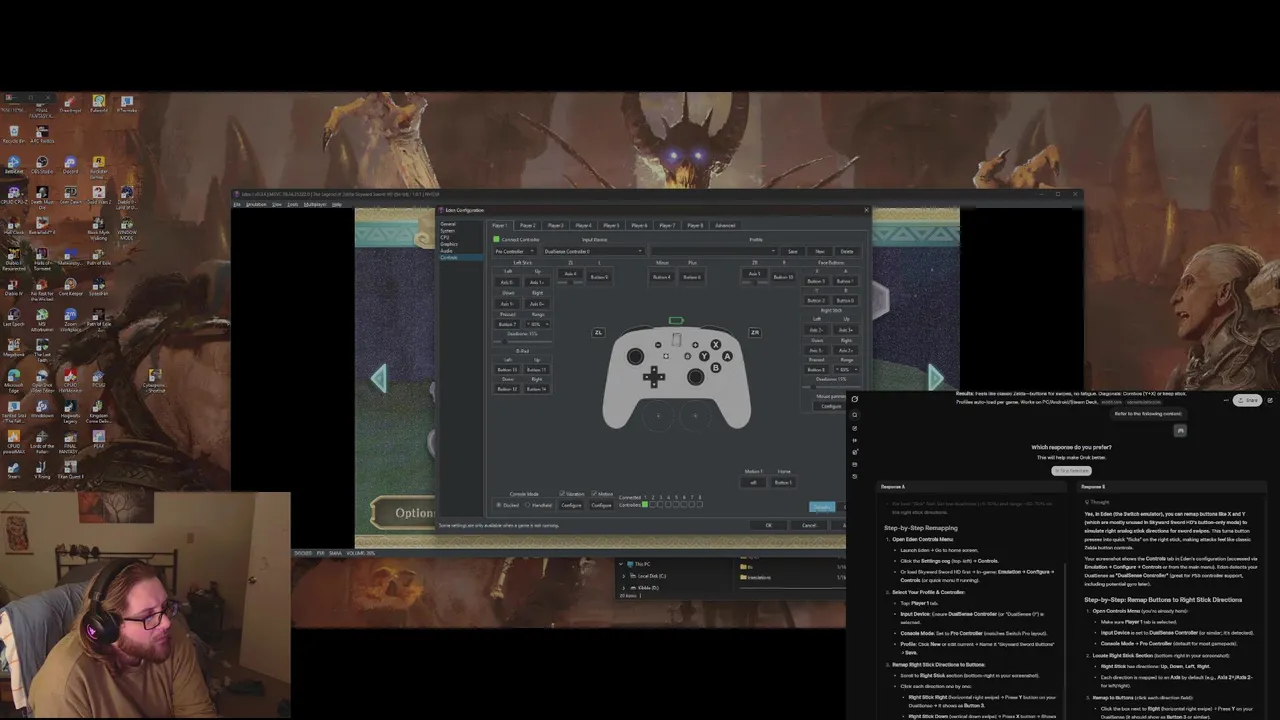Select General in the configuration sidebar

448,224
